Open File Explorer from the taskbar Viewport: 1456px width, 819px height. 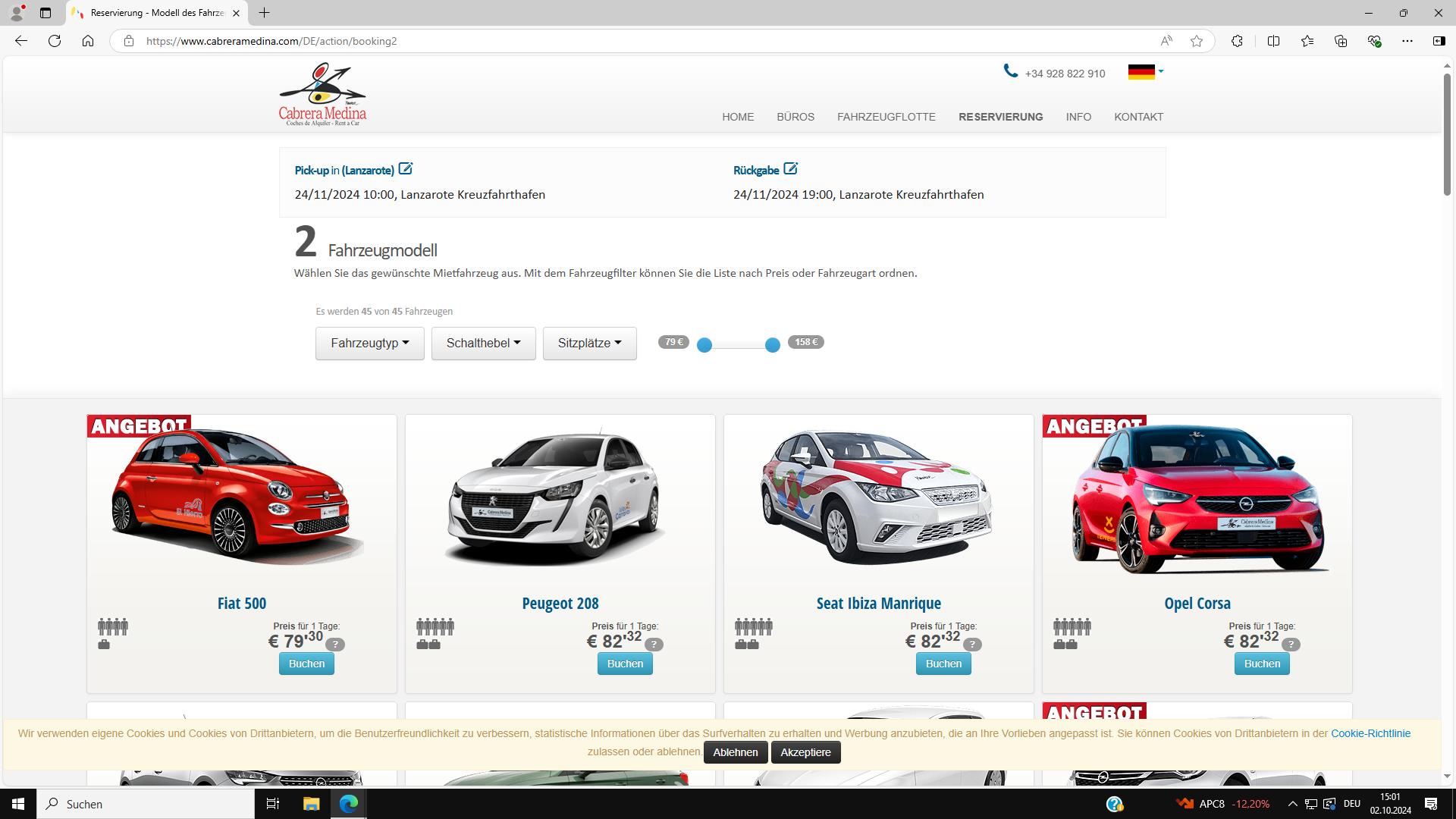311,804
